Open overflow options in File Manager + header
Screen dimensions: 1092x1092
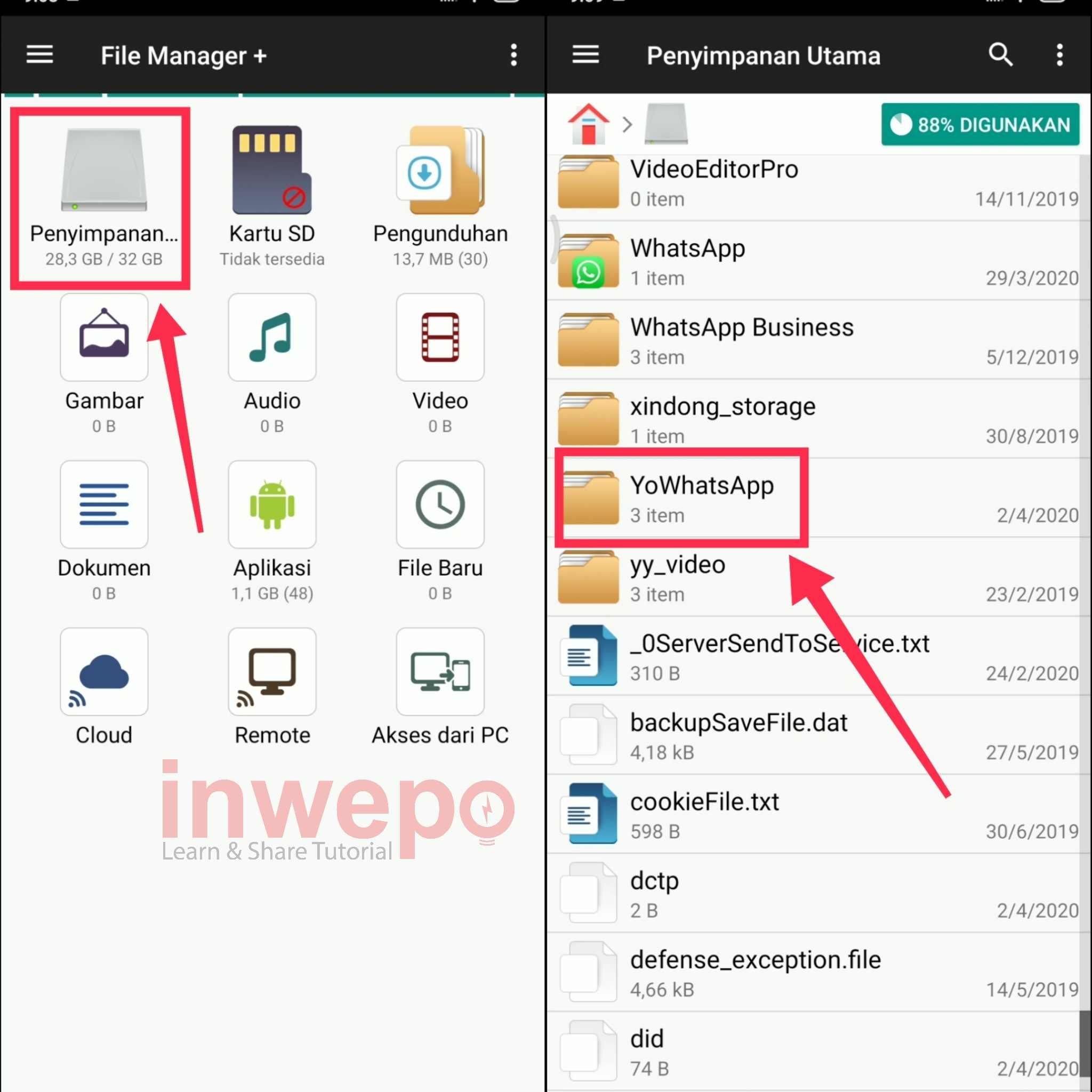513,55
